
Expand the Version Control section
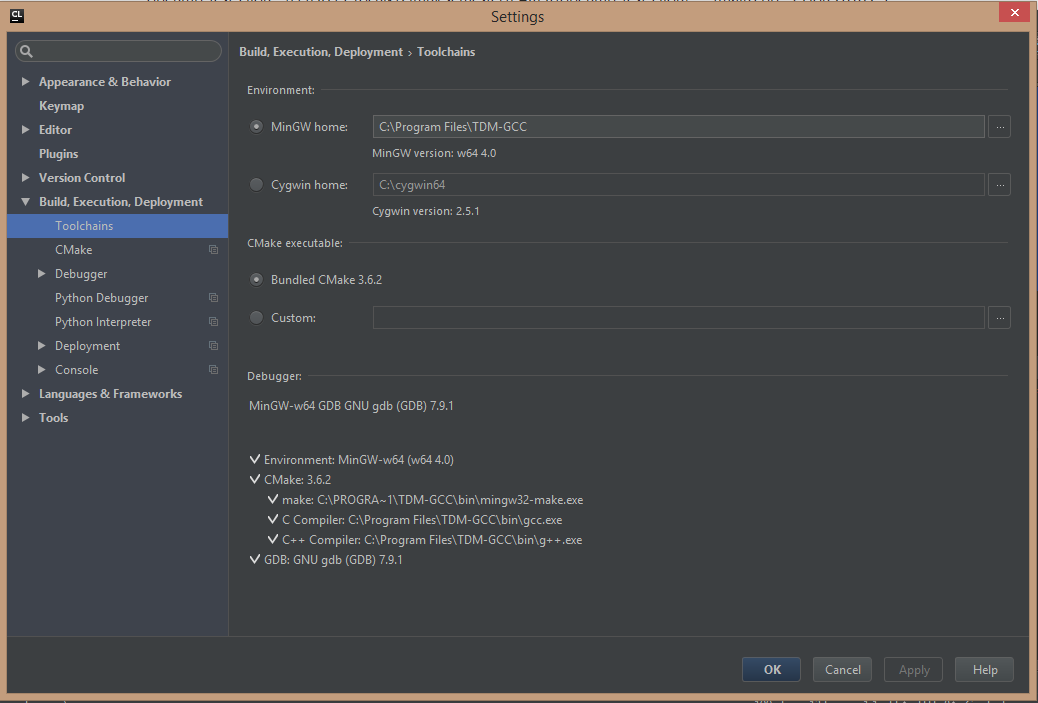point(25,177)
